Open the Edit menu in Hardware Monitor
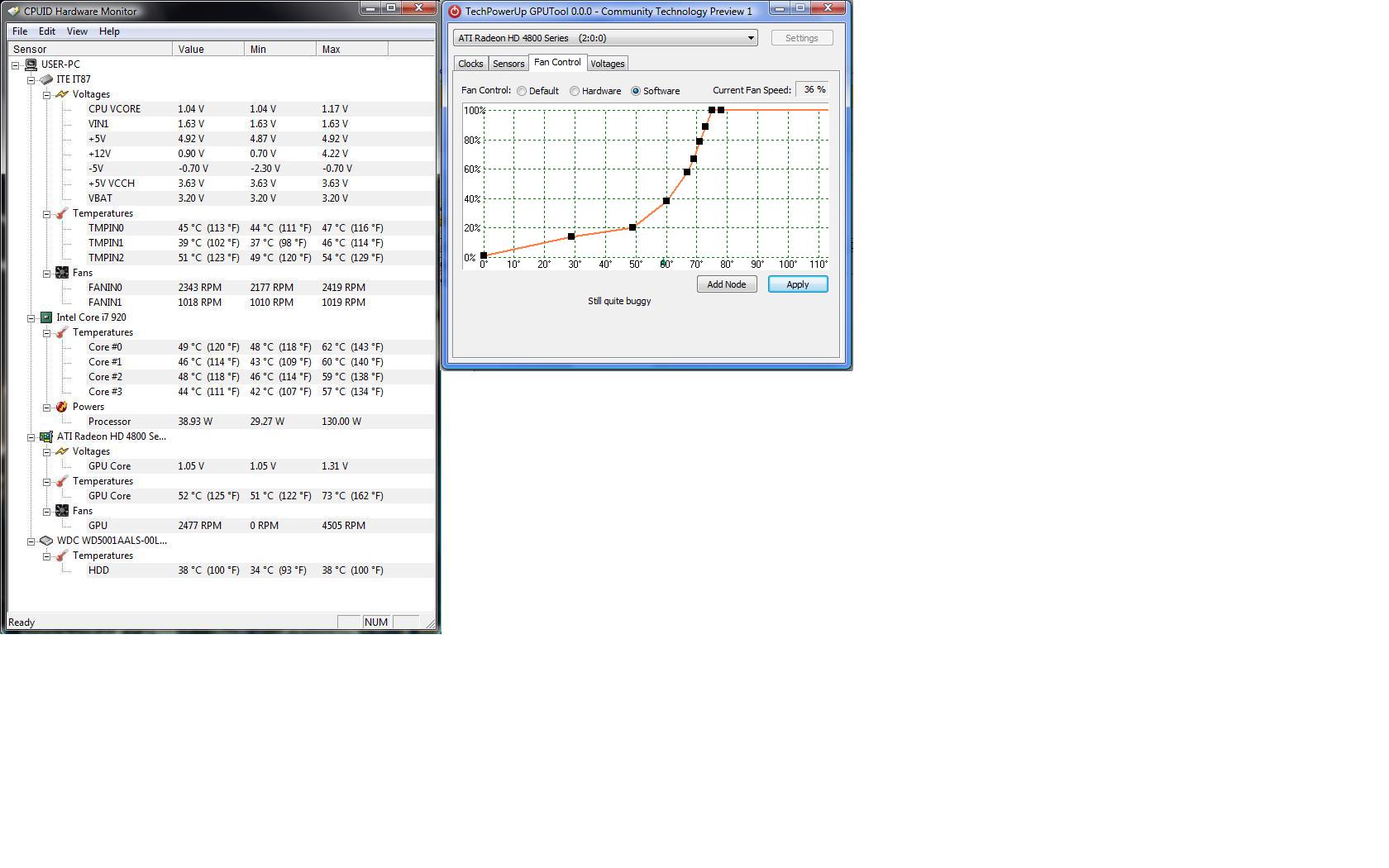The height and width of the screenshot is (868, 1389). click(47, 31)
